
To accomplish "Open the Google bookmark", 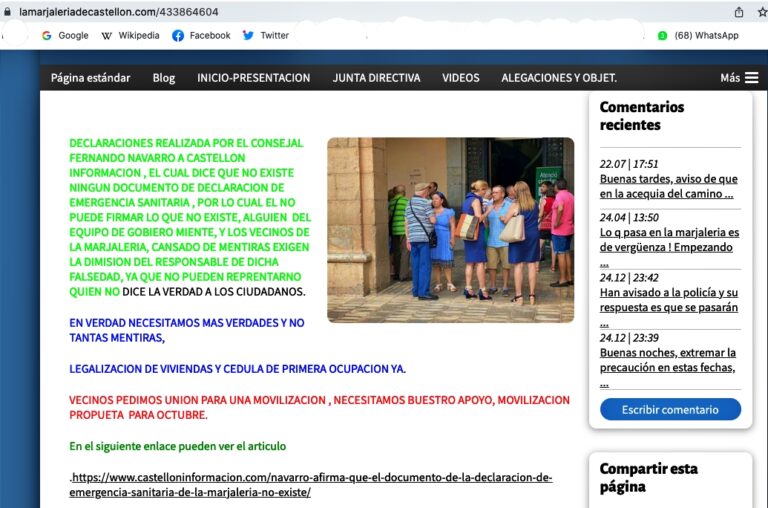I will (65, 35).
